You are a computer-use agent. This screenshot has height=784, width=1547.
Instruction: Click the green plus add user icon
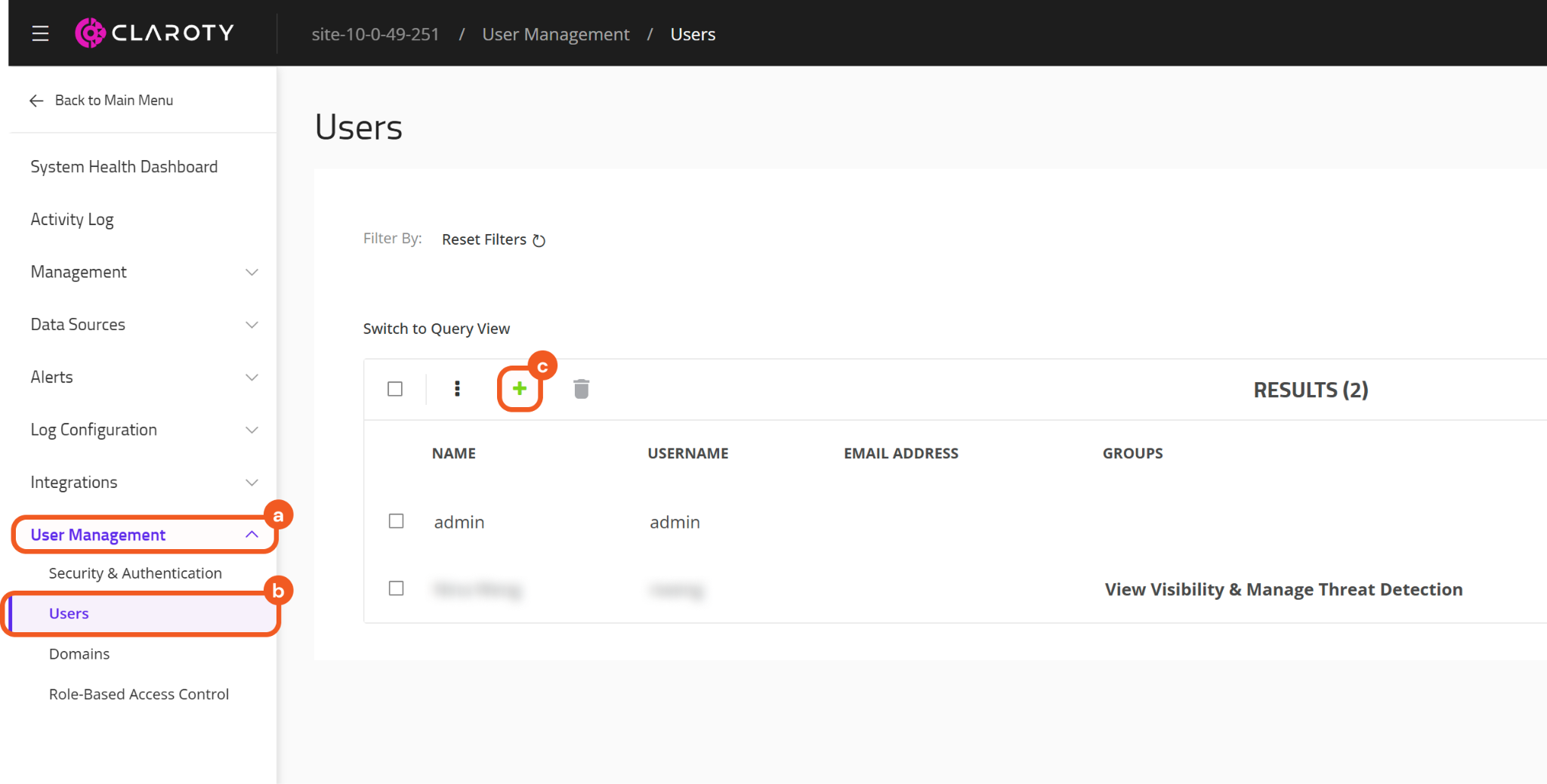520,389
